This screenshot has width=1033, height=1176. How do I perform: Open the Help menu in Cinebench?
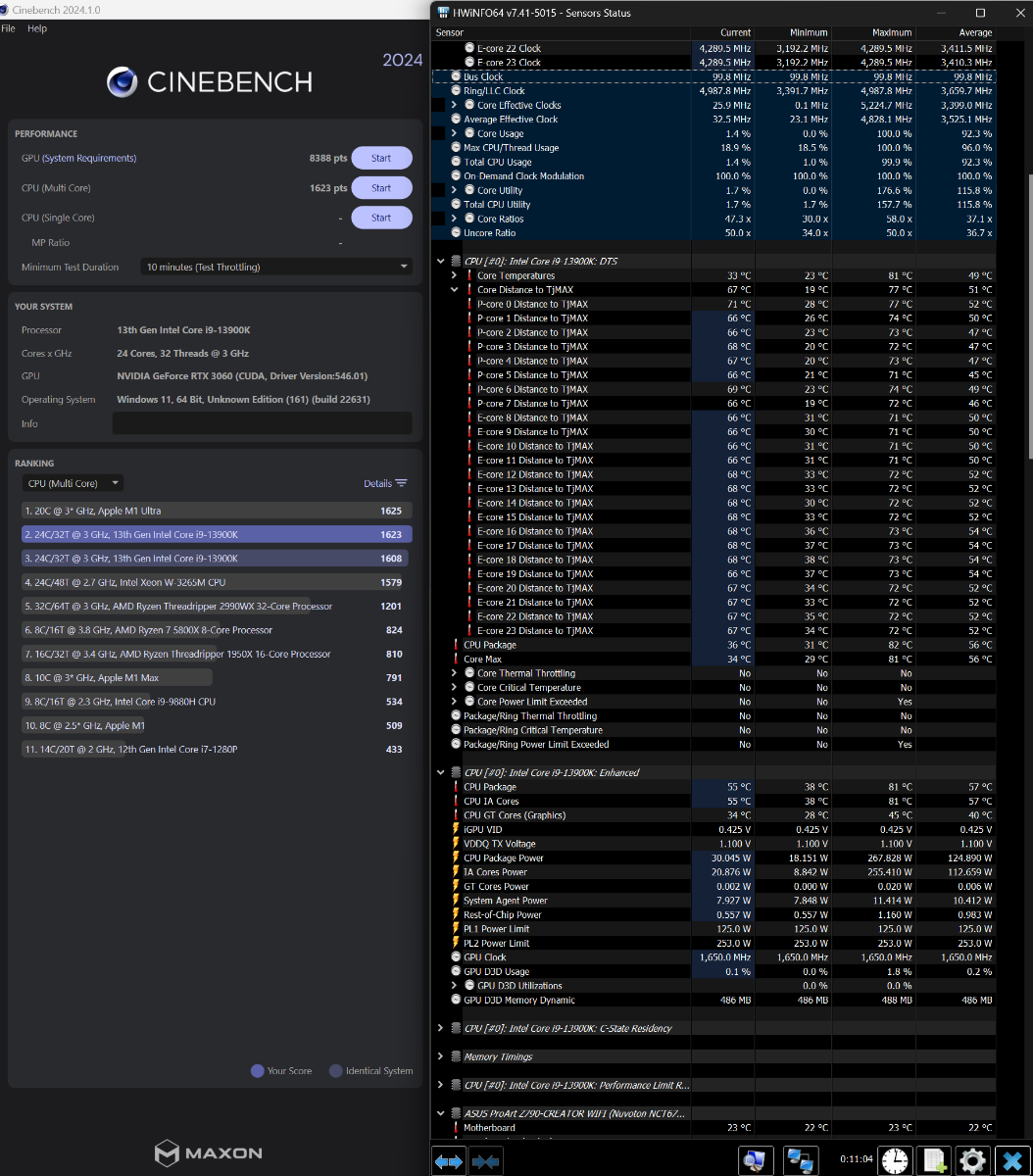[37, 28]
